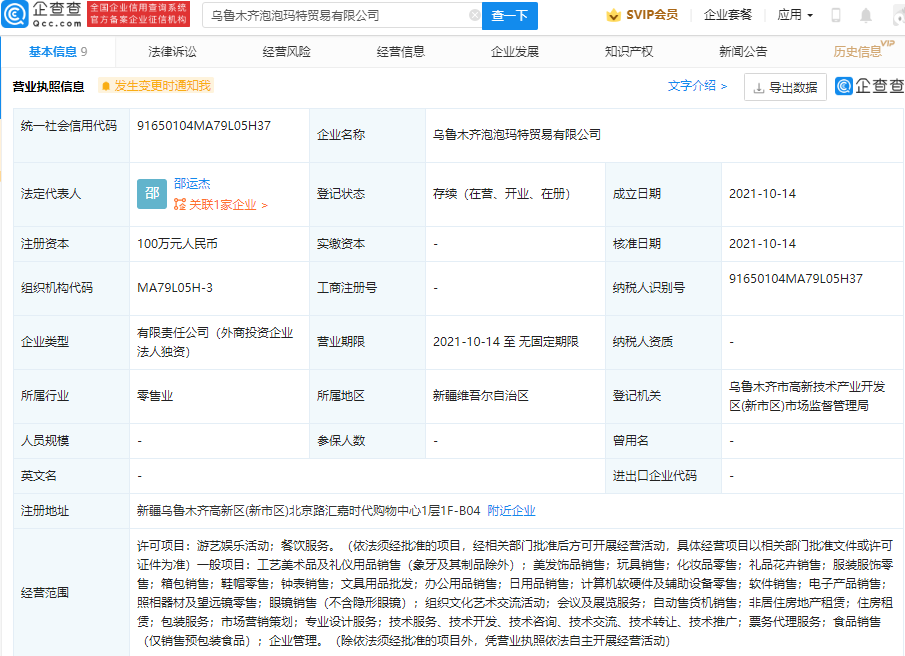Image resolution: width=905 pixels, height=656 pixels.
Task: Click the 导出数据 export button
Action: tap(785, 87)
